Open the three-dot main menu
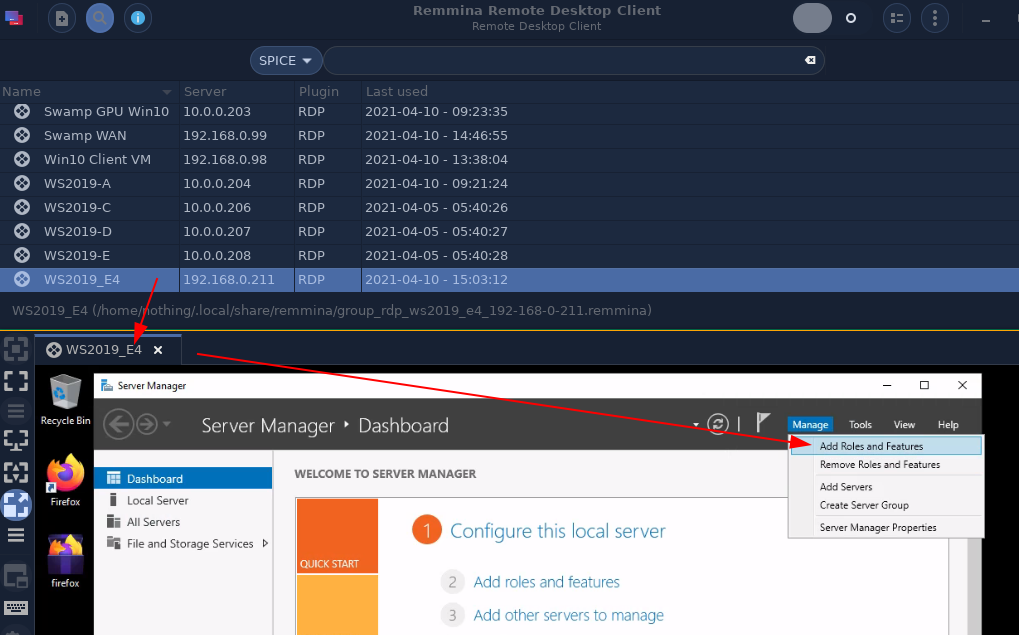Image resolution: width=1019 pixels, height=635 pixels. coord(935,18)
